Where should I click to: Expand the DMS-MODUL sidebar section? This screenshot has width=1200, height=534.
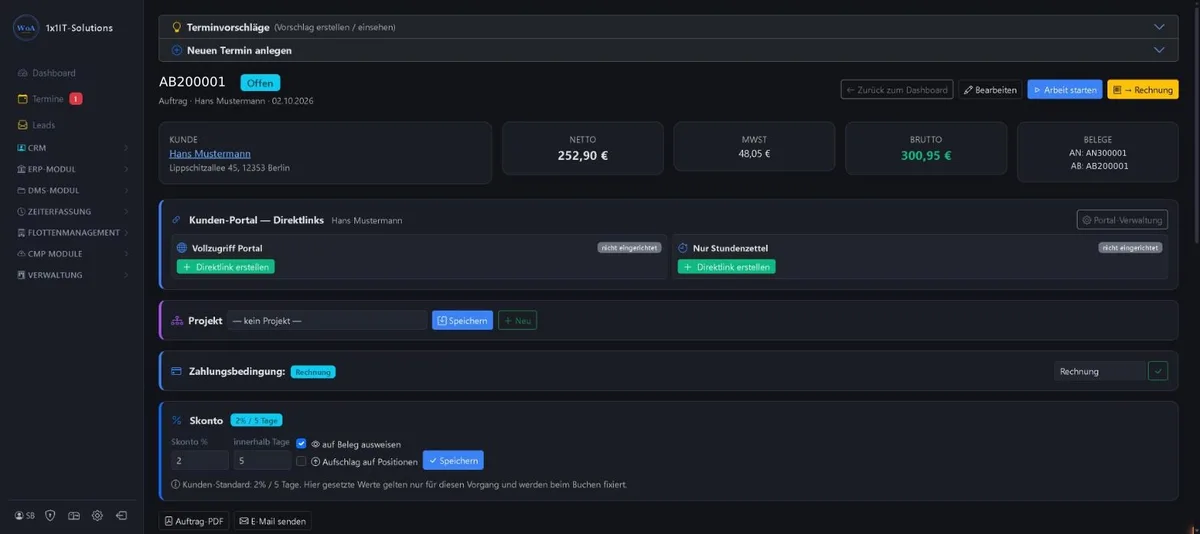tap(71, 190)
